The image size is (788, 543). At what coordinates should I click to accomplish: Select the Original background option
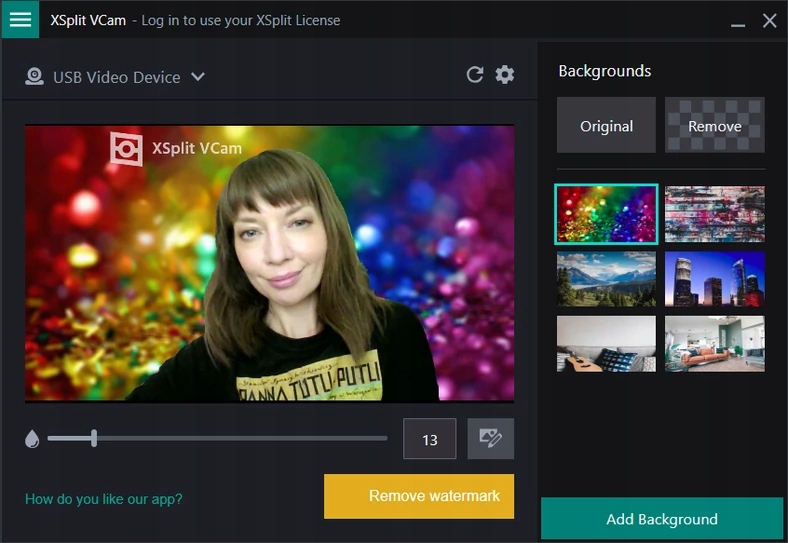tap(606, 125)
